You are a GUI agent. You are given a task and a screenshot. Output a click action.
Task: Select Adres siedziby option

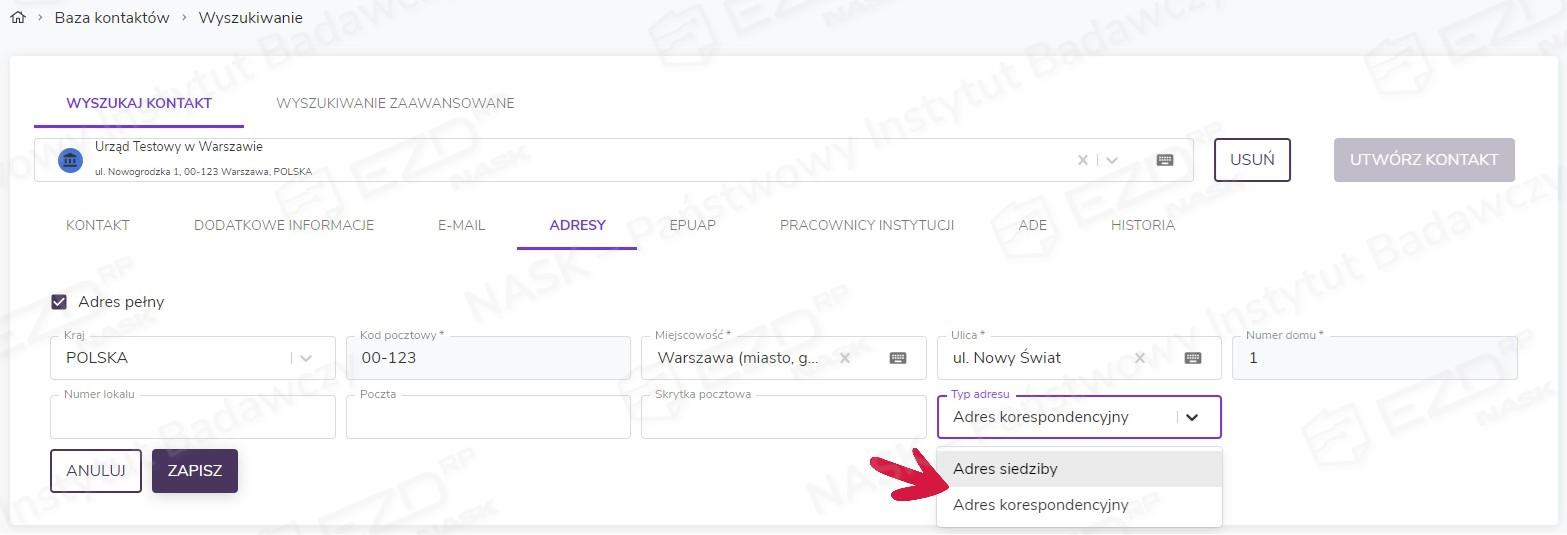(x=1005, y=469)
